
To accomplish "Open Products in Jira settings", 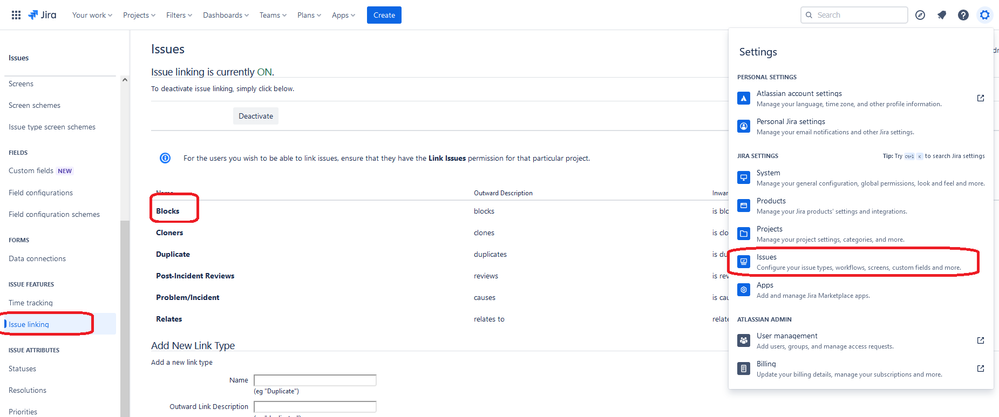I will click(x=860, y=205).
